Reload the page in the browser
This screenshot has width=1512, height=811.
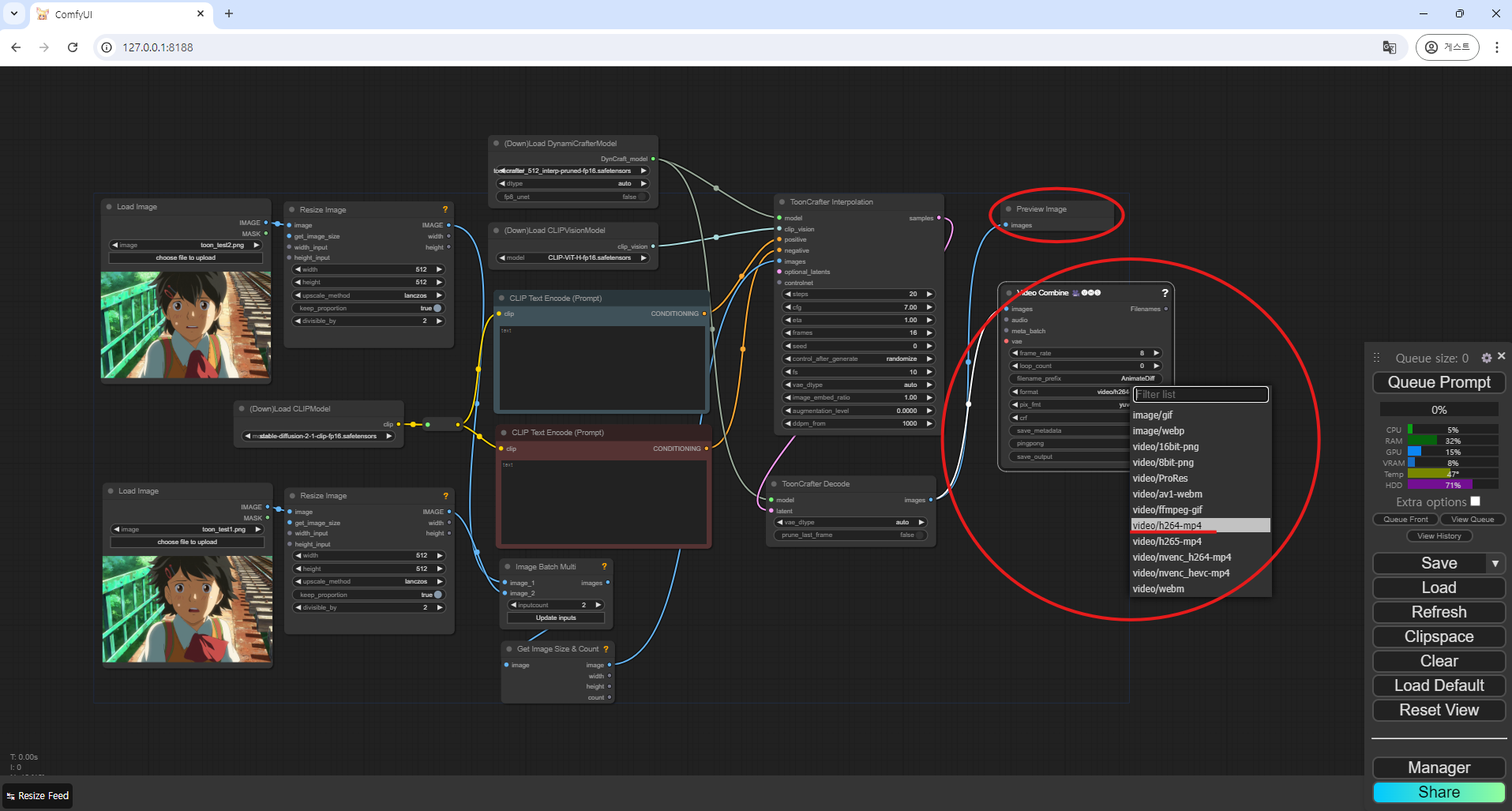click(x=73, y=47)
